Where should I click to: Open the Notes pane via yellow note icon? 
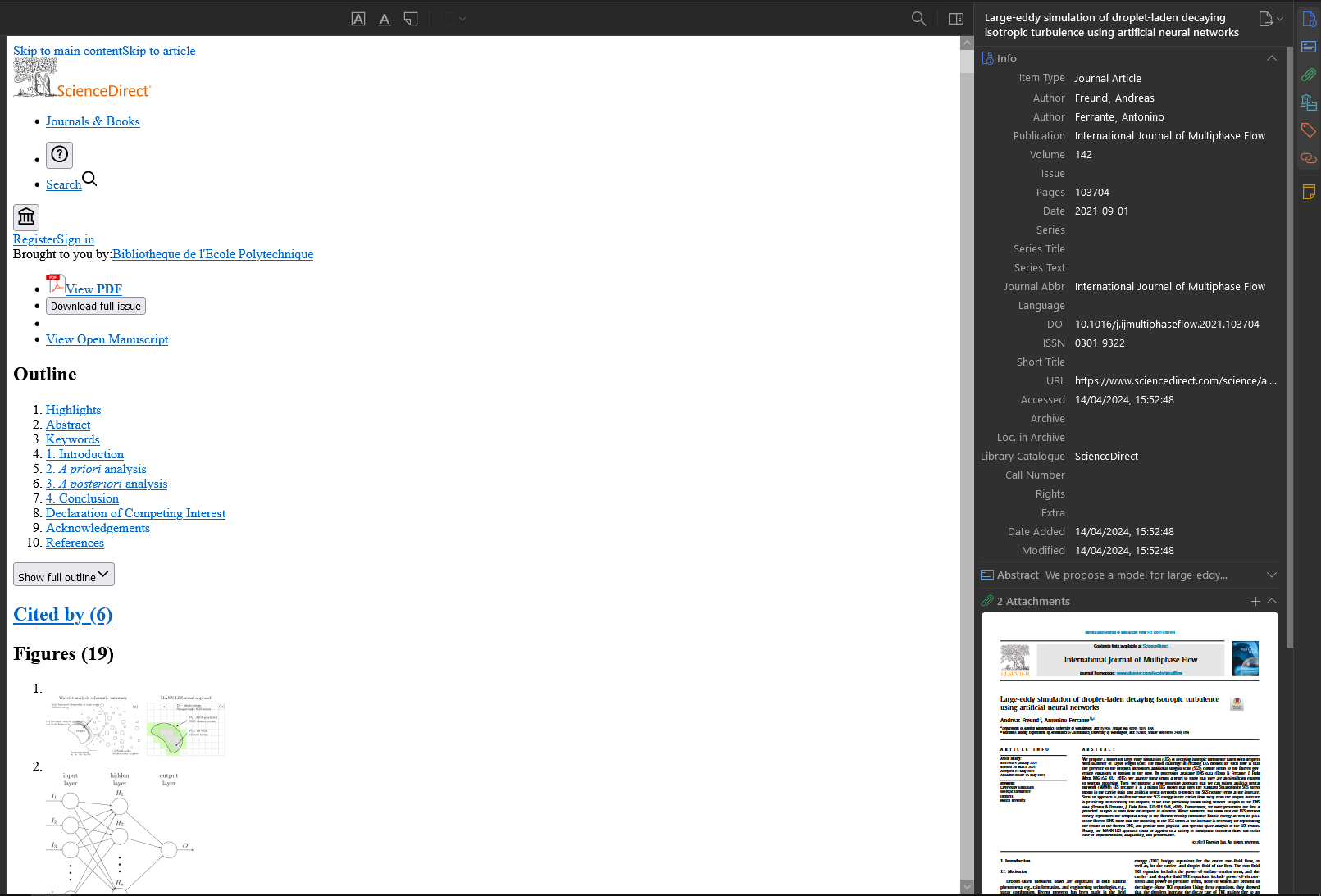pyautogui.click(x=1309, y=192)
